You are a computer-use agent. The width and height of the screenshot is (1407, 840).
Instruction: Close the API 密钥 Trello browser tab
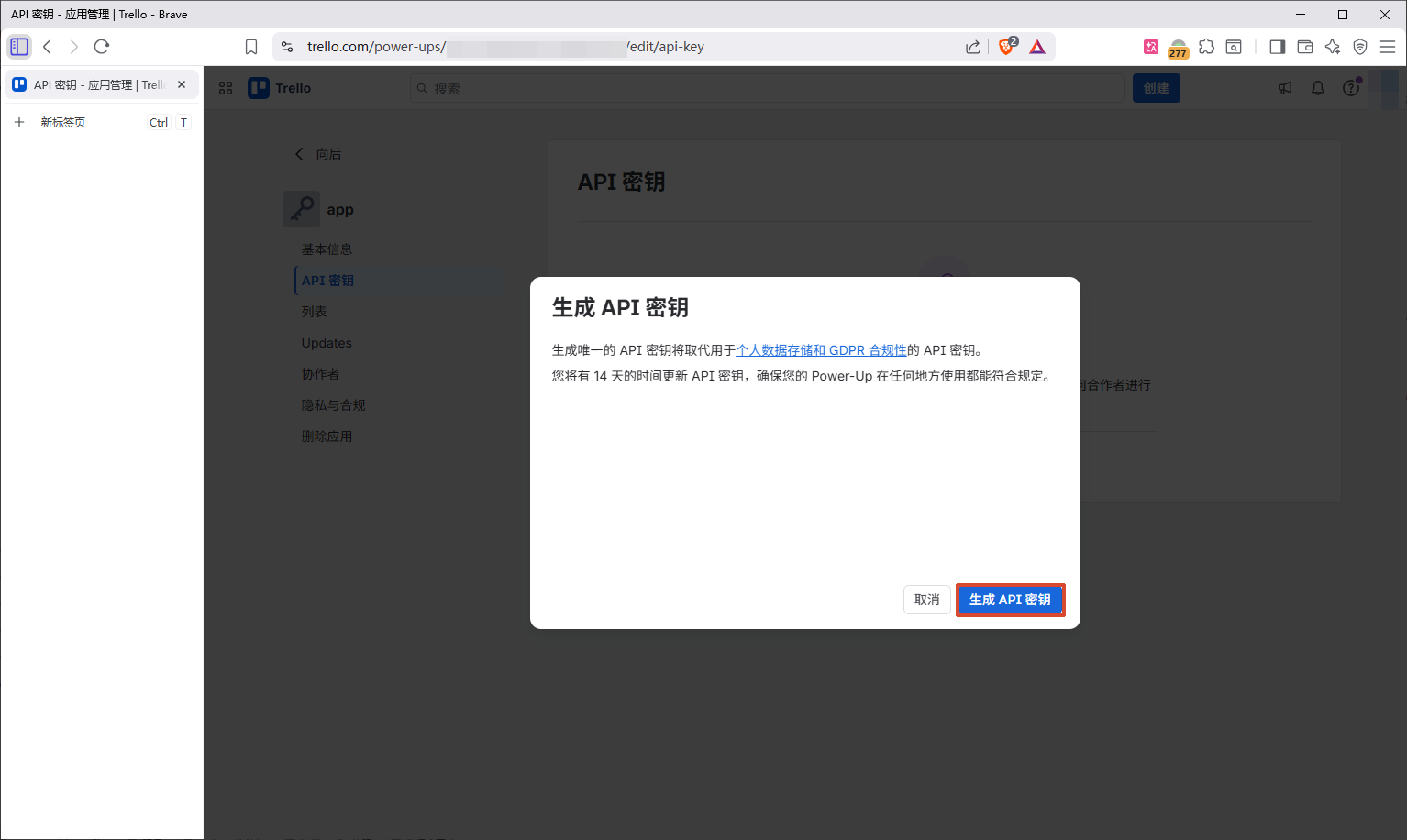click(182, 84)
